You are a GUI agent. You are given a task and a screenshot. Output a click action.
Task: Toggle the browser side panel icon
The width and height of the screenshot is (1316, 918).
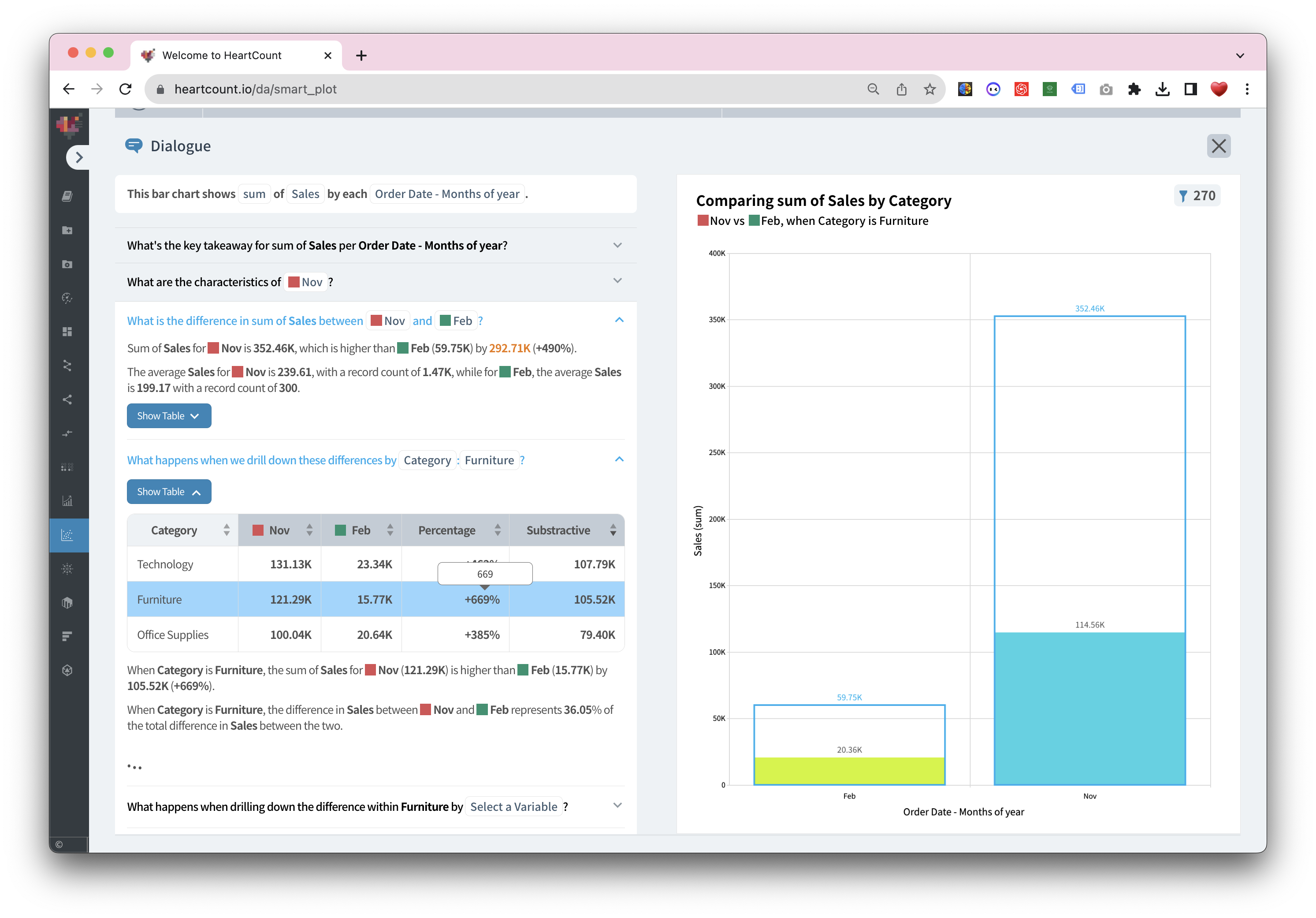pyautogui.click(x=1190, y=90)
